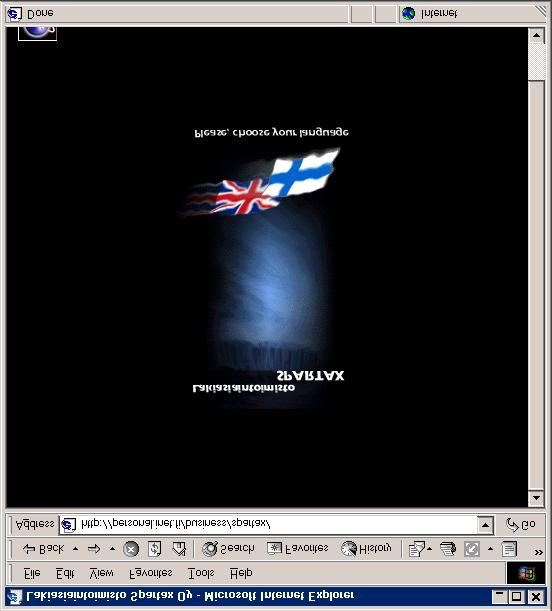Choose Finnish via the Finland flag

302,173
